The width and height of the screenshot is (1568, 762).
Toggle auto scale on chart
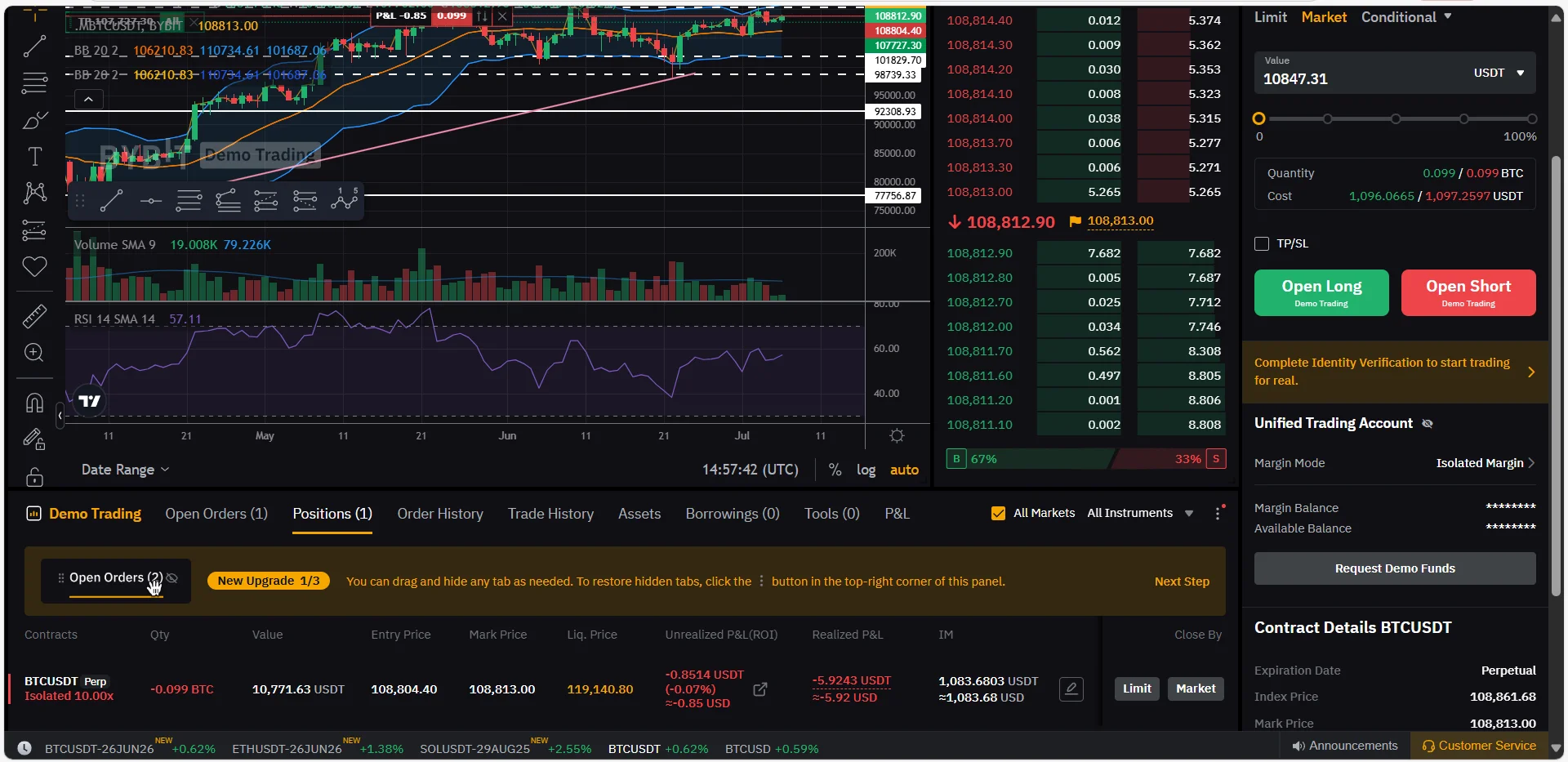click(904, 470)
